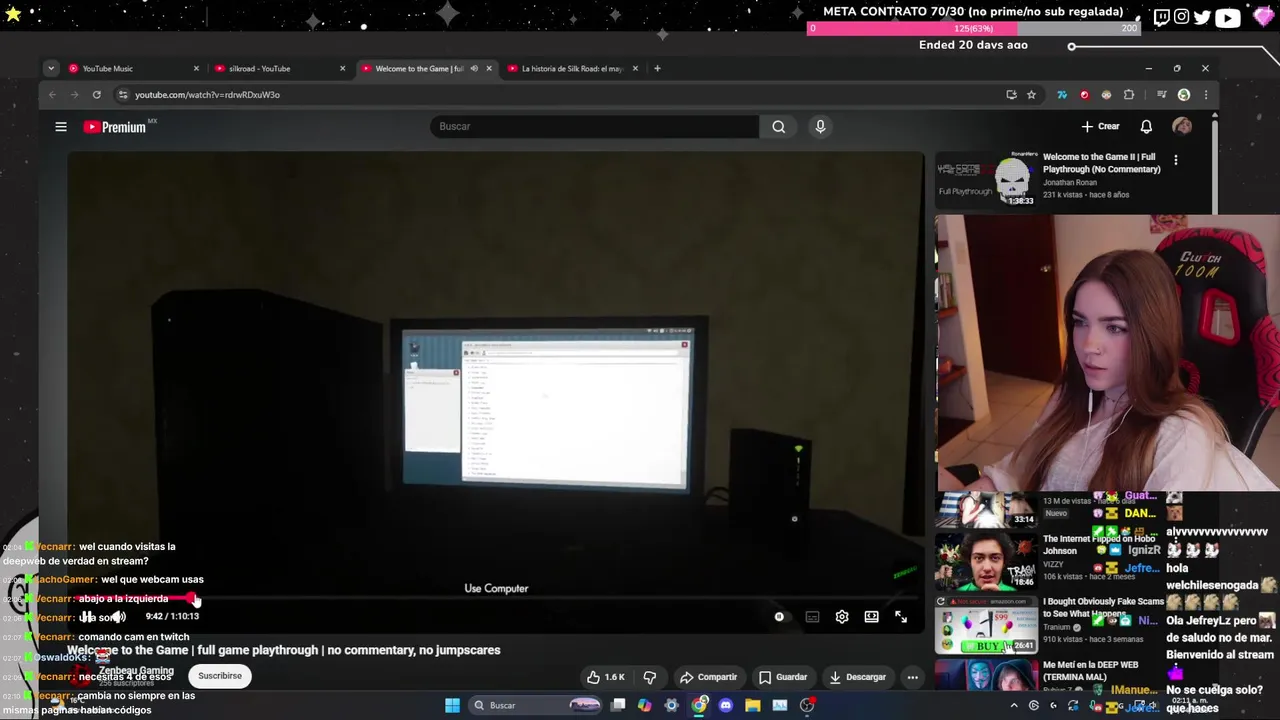Install app icon in address bar

[x=1011, y=95]
